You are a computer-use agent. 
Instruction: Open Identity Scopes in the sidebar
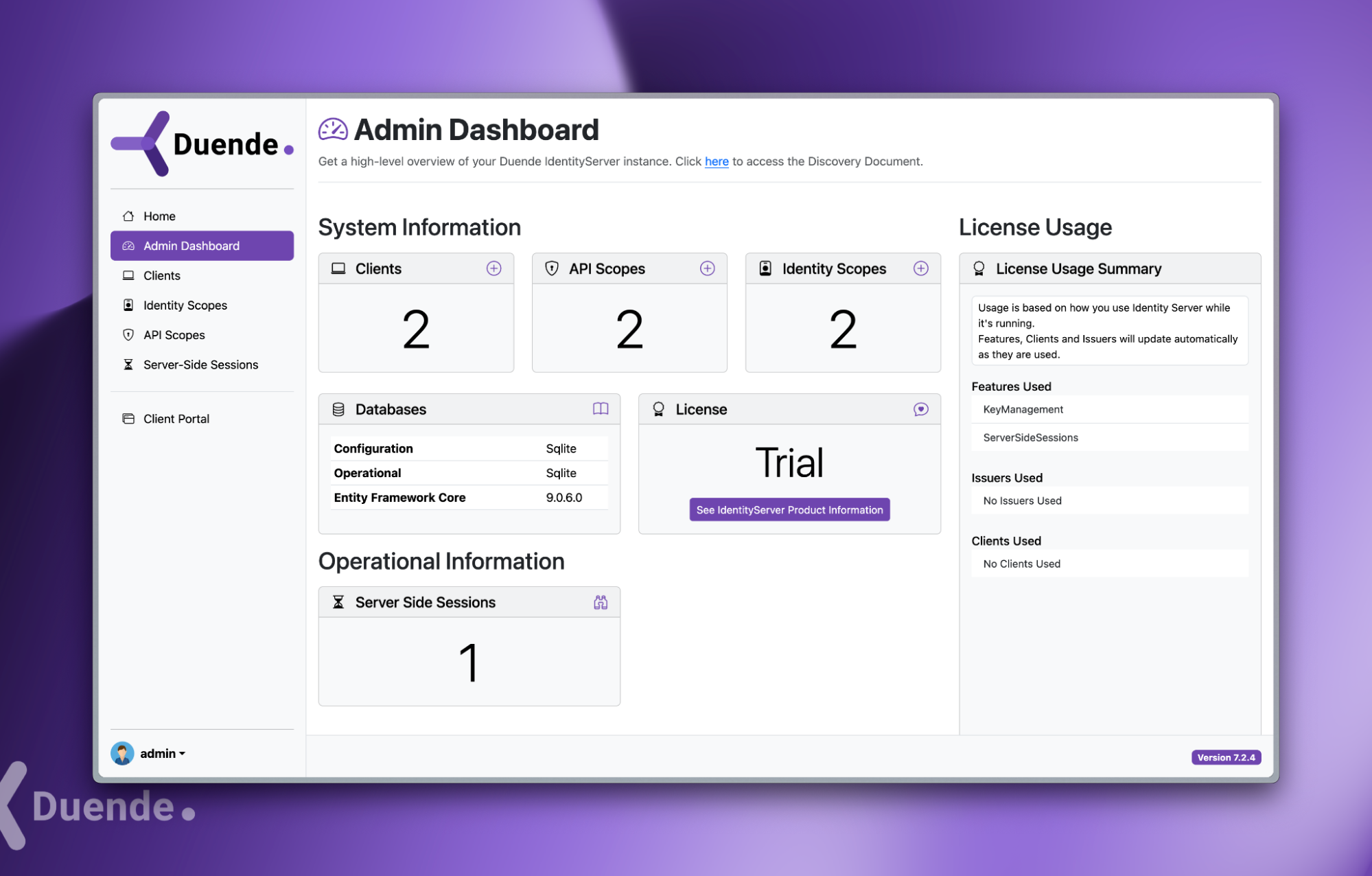coord(202,305)
